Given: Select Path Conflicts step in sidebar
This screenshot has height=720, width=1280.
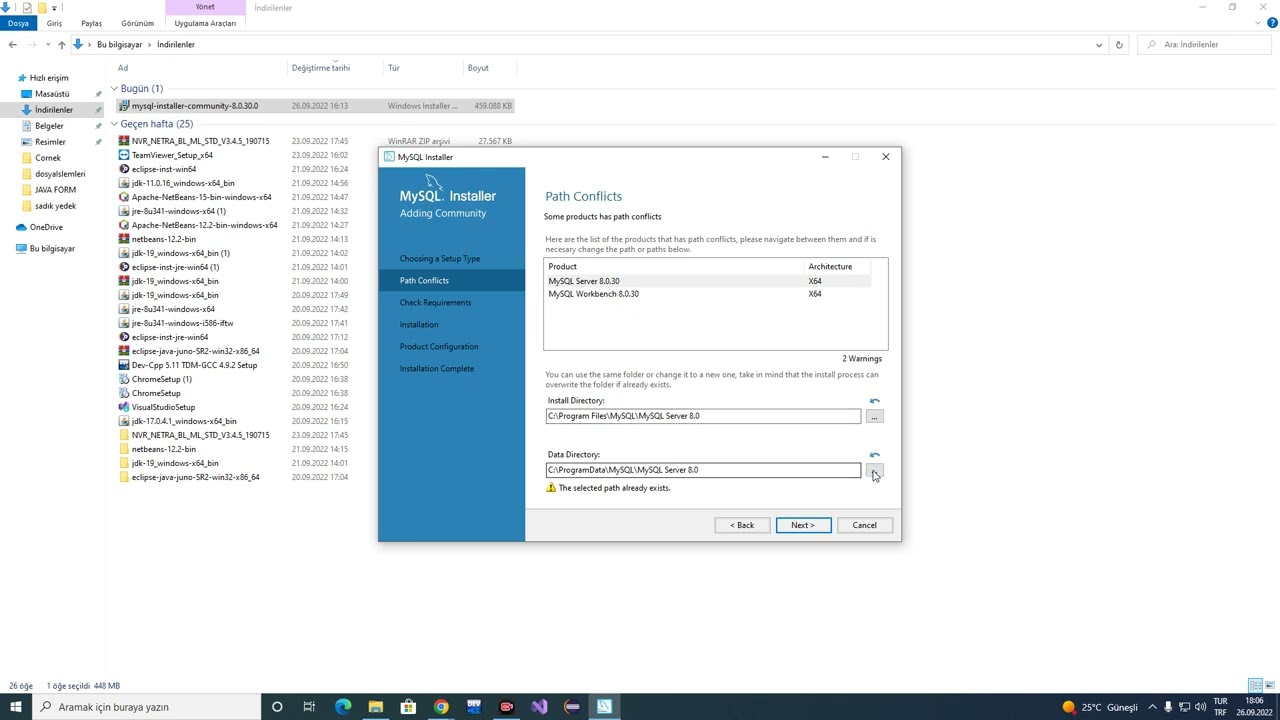Looking at the screenshot, I should pyautogui.click(x=451, y=280).
